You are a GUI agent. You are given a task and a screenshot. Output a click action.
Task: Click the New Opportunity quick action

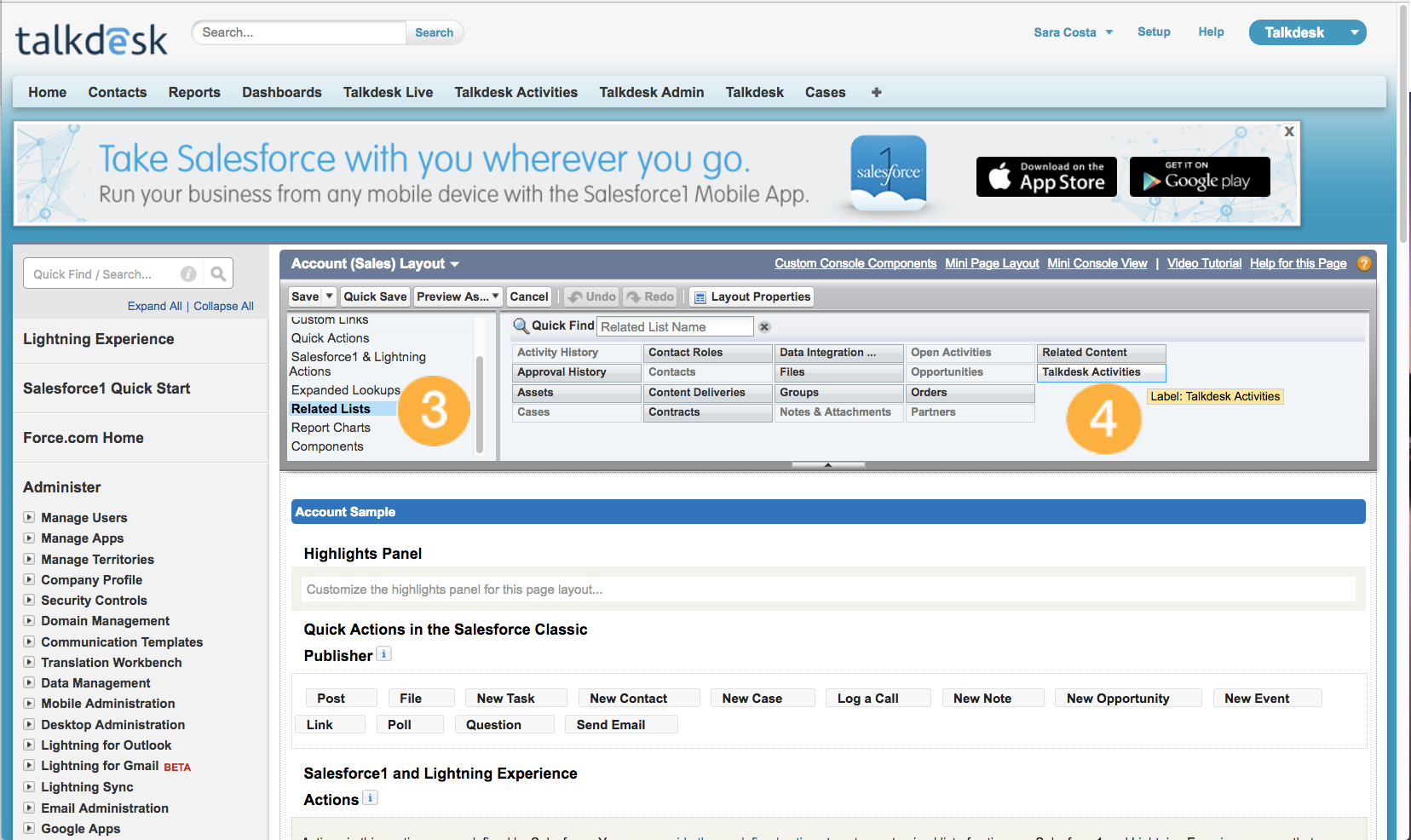tap(1128, 699)
